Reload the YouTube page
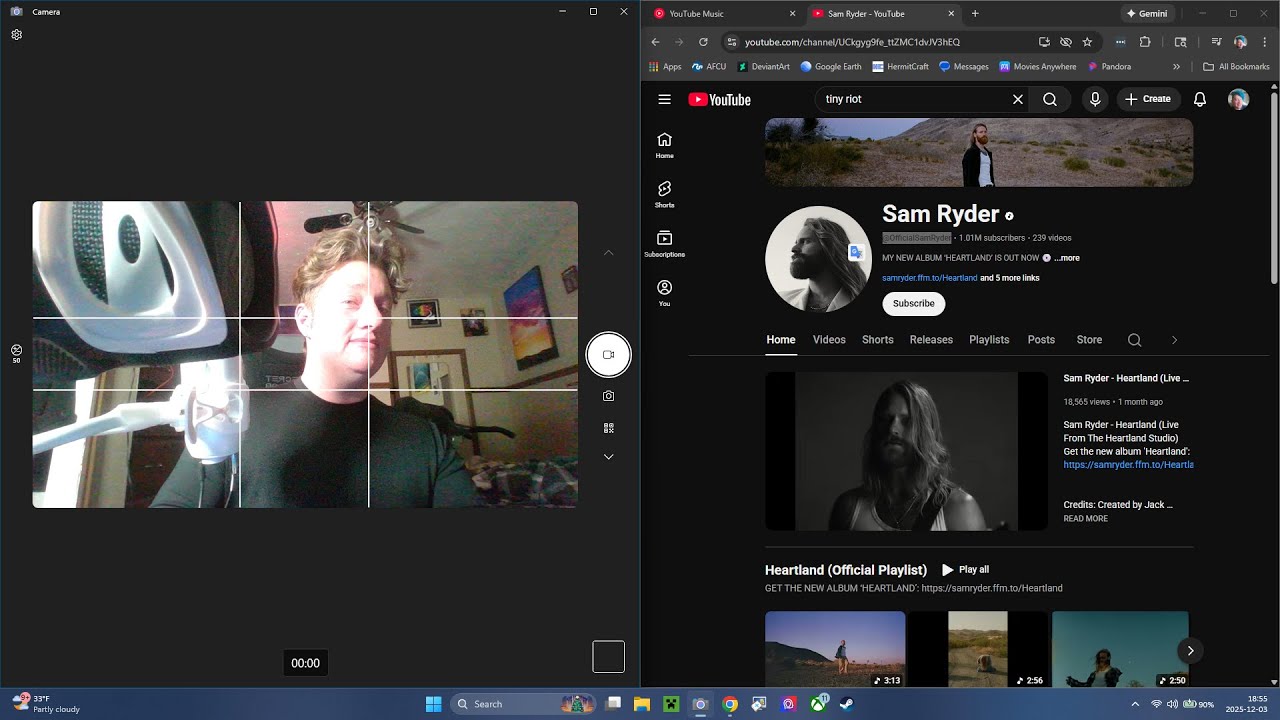 pyautogui.click(x=703, y=42)
